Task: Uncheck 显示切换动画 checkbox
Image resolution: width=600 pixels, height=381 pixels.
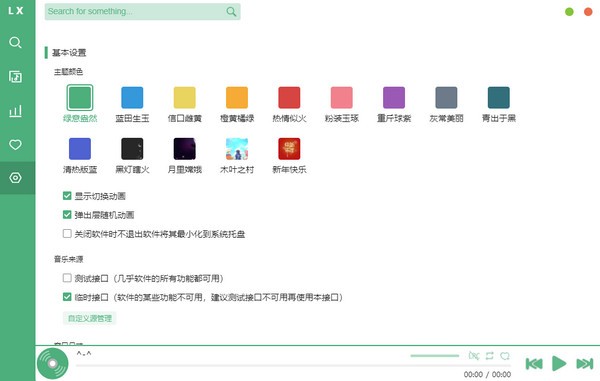Action: [67, 196]
